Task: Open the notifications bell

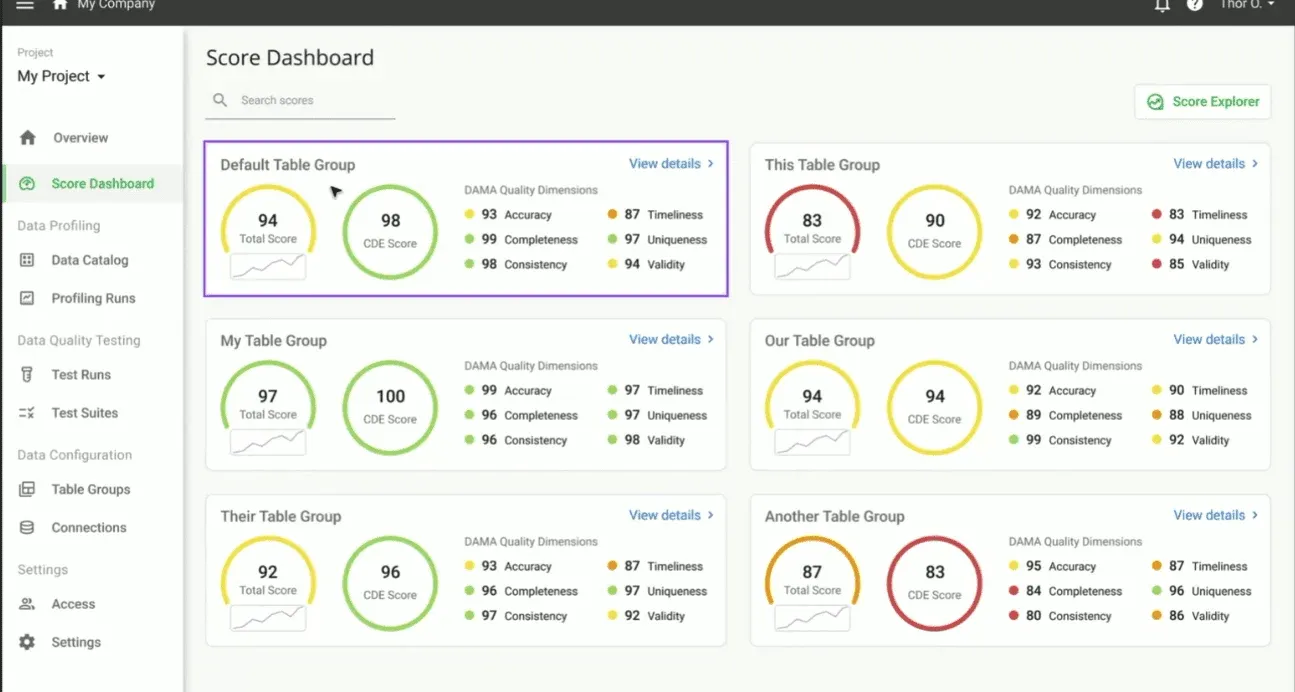Action: click(x=1162, y=5)
